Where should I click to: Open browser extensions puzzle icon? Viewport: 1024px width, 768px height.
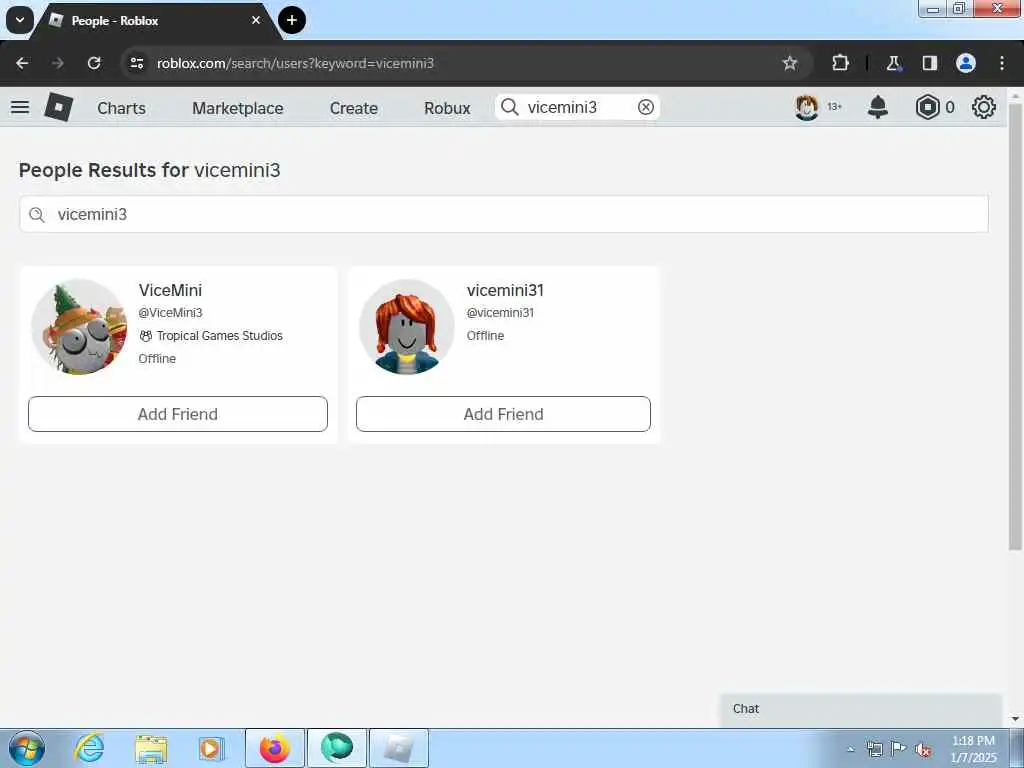tap(840, 63)
